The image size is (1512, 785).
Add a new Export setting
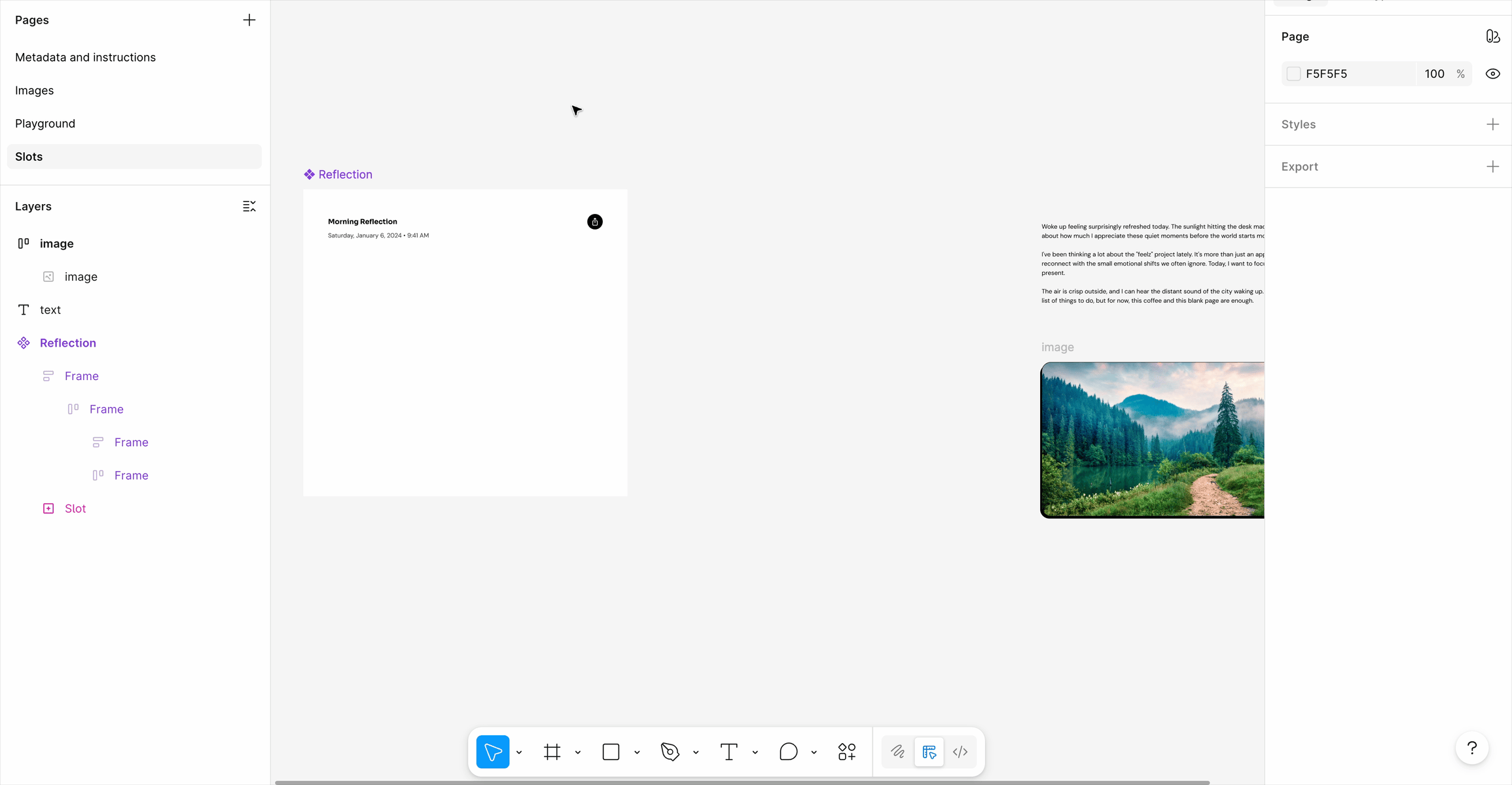click(1492, 167)
